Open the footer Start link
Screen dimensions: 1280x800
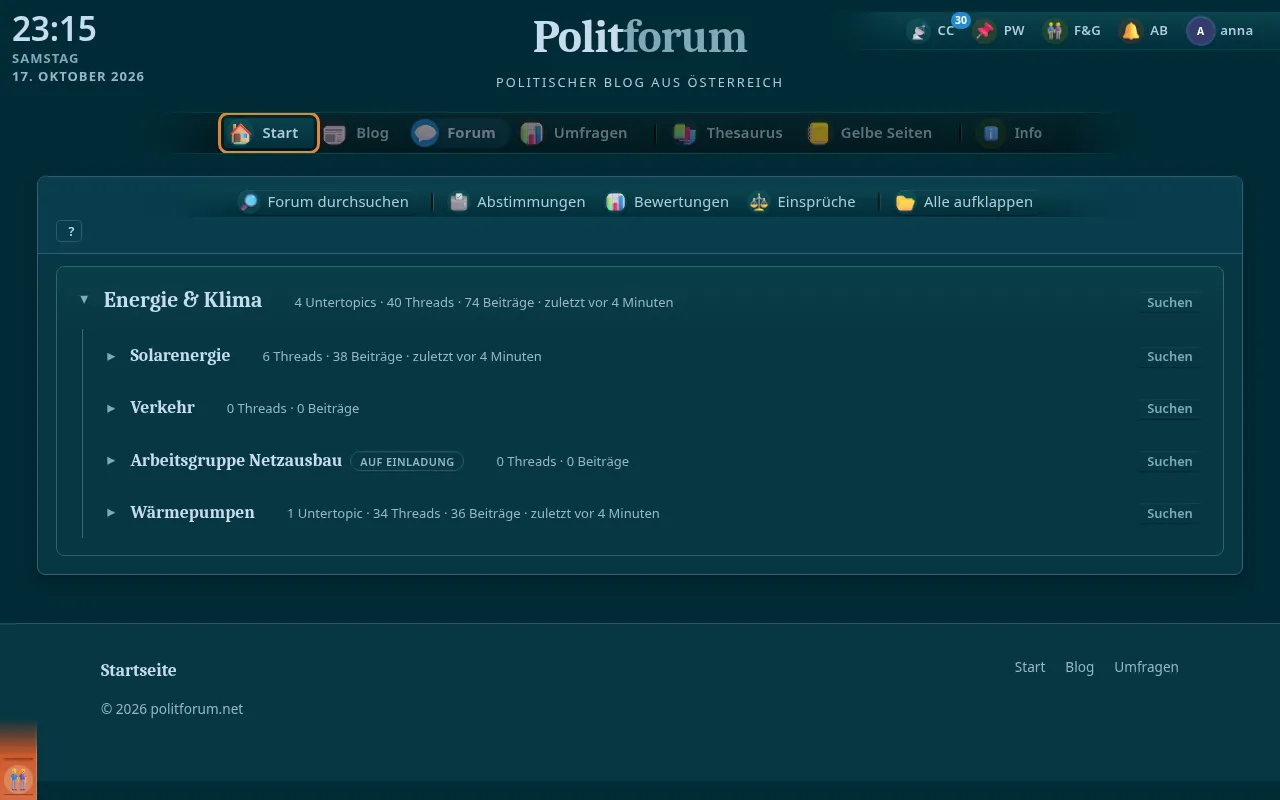pos(1029,667)
